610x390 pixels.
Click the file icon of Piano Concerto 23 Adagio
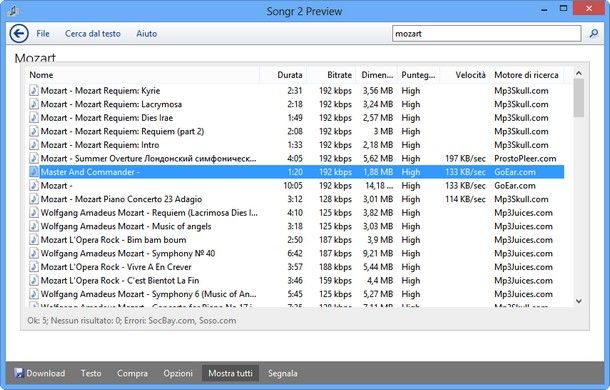(x=34, y=199)
